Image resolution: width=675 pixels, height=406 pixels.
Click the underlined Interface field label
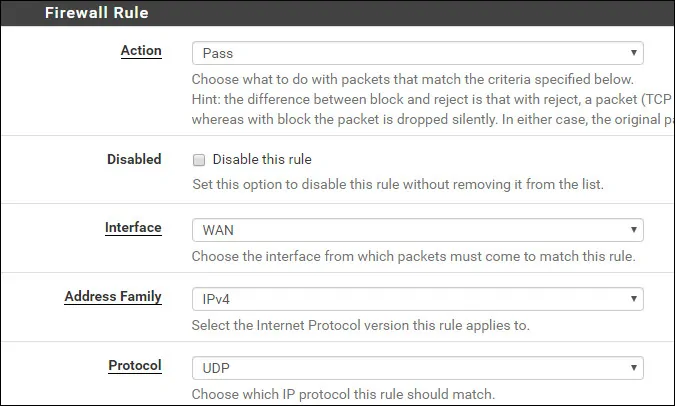pyautogui.click(x=133, y=228)
